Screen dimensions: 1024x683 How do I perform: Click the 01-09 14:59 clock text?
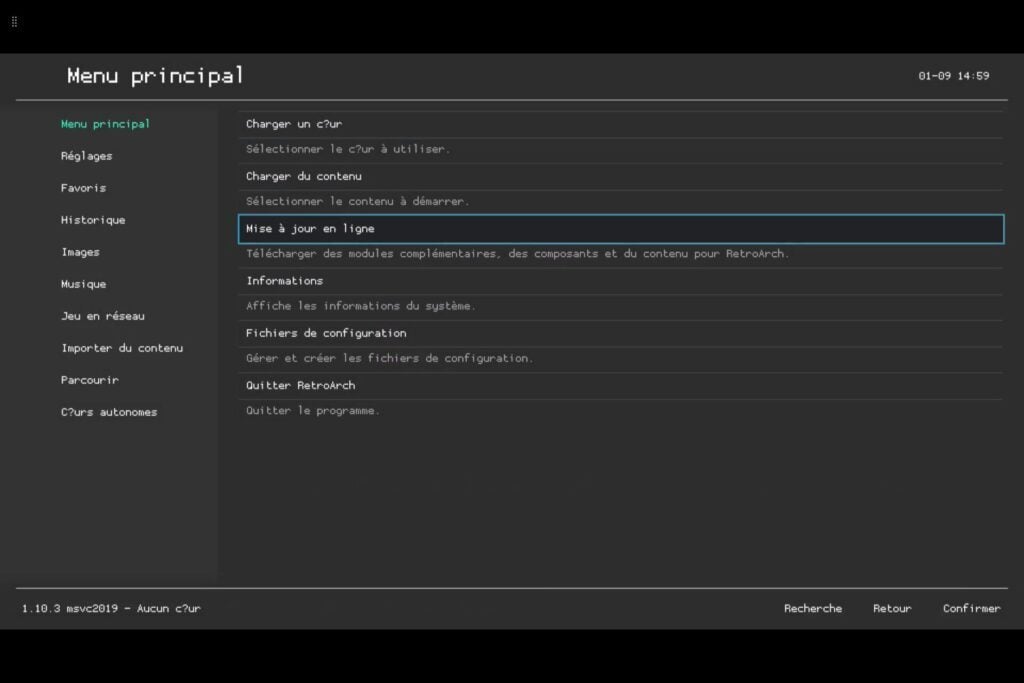953,76
